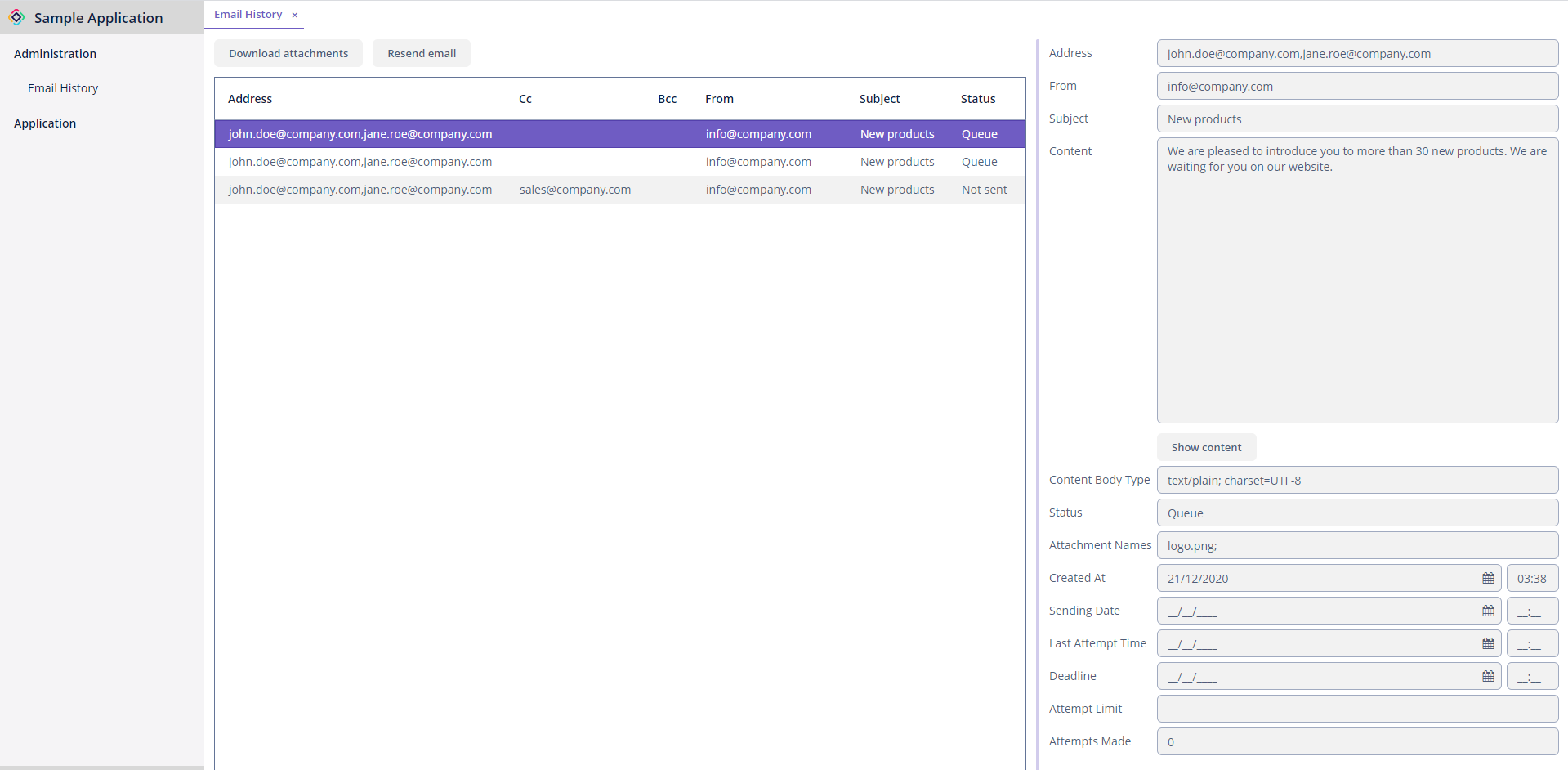Close the Email History tab
1568x770 pixels.
[295, 15]
